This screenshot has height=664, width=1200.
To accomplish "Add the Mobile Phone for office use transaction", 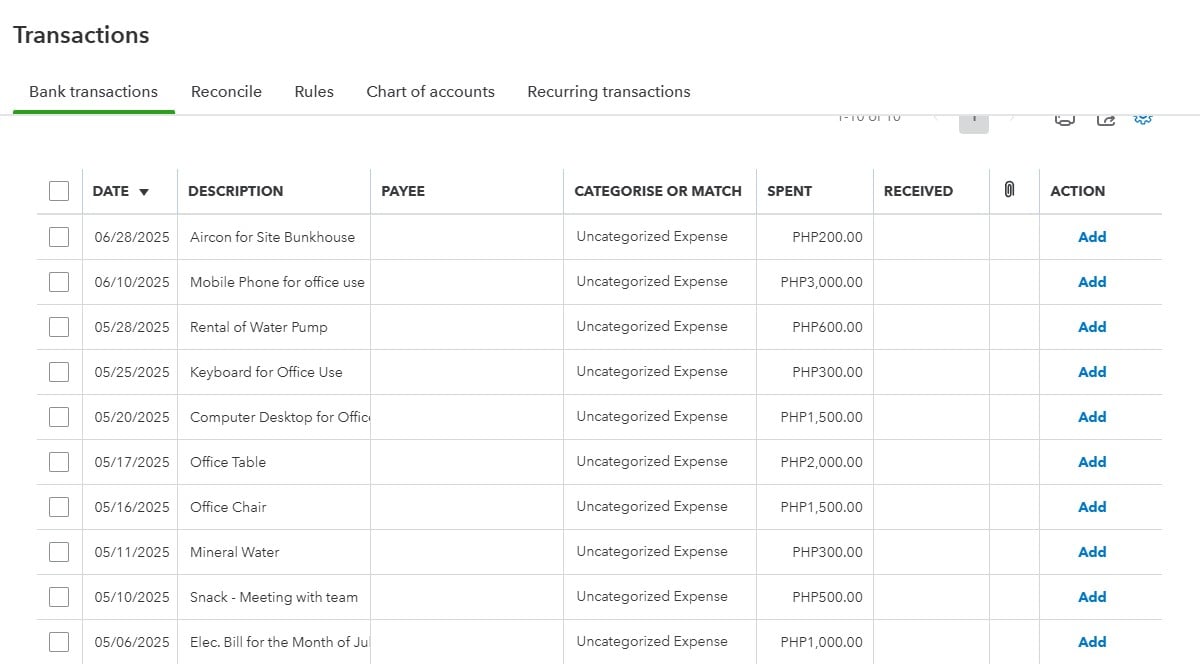I will coord(1092,282).
